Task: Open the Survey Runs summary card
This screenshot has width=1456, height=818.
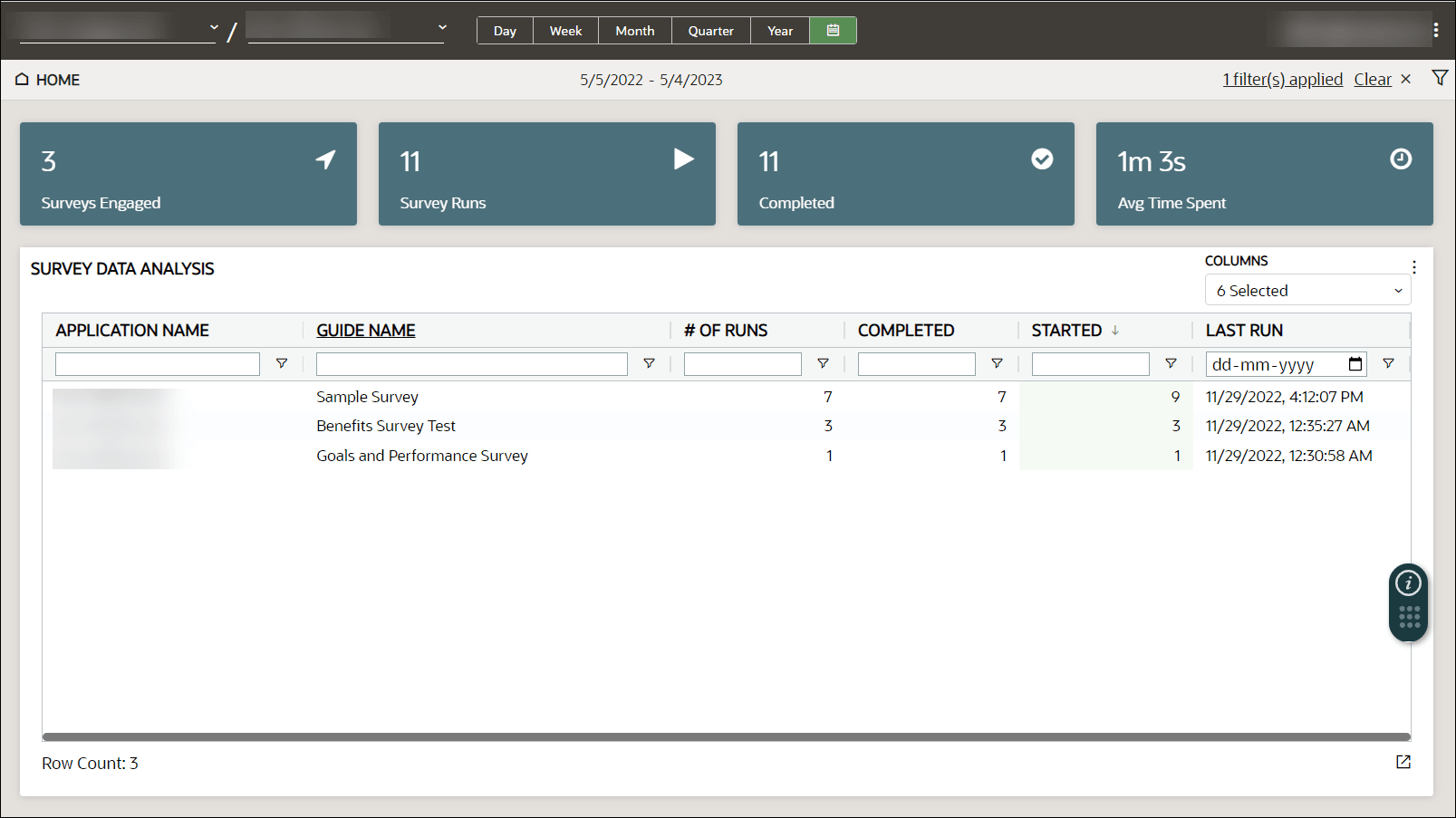Action: 547,174
